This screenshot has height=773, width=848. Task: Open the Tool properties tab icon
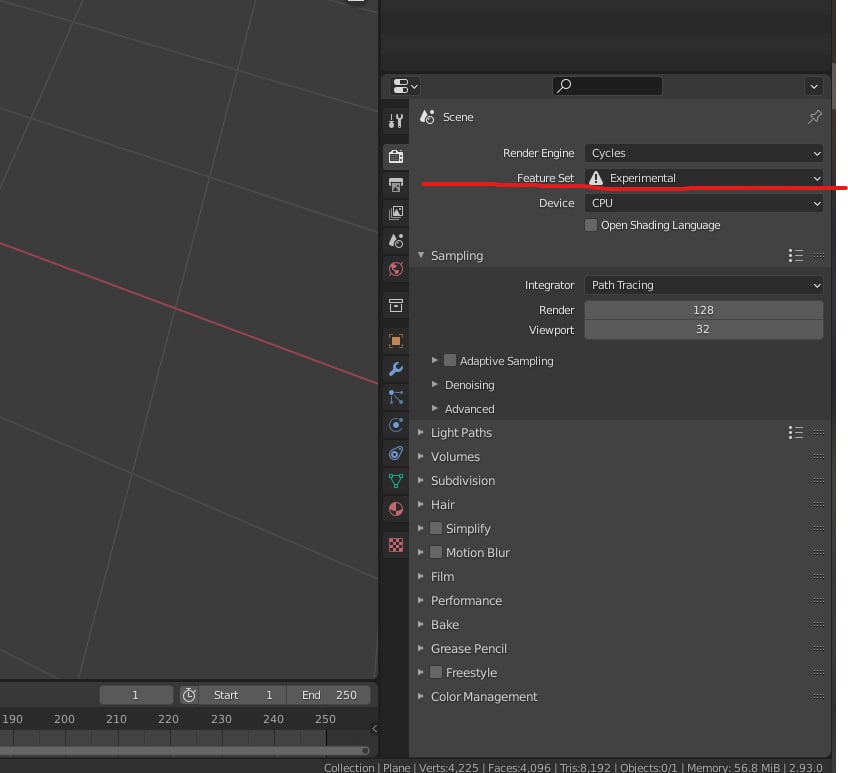click(x=396, y=121)
